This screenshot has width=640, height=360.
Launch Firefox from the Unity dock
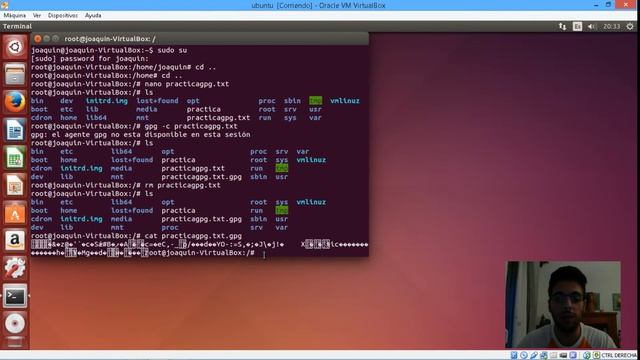click(x=15, y=102)
